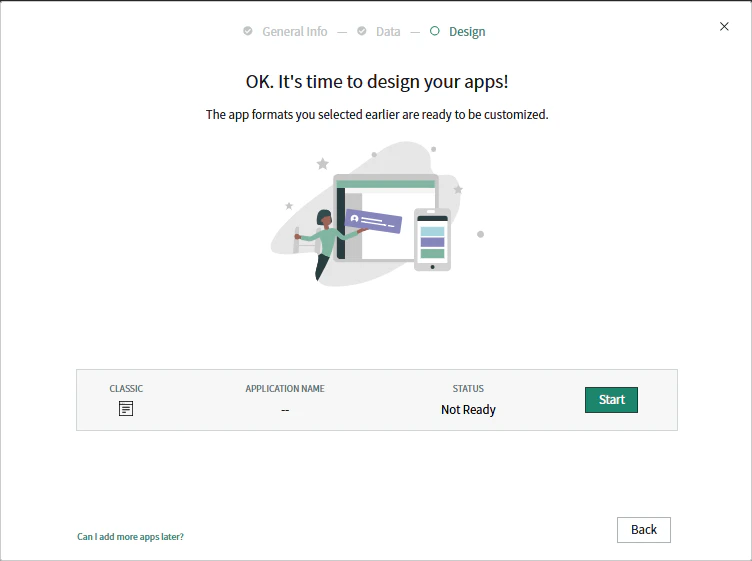This screenshot has height=561, width=752.
Task: Select the Data step
Action: click(388, 32)
